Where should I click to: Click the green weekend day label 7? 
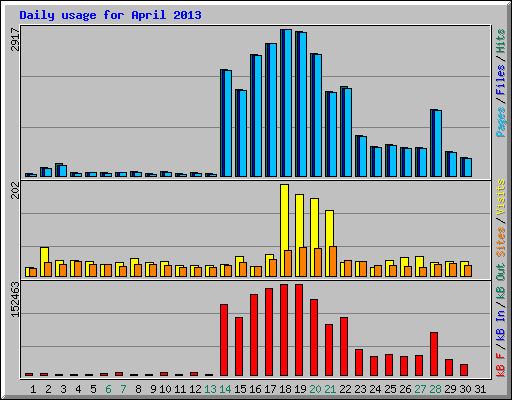coord(123,389)
